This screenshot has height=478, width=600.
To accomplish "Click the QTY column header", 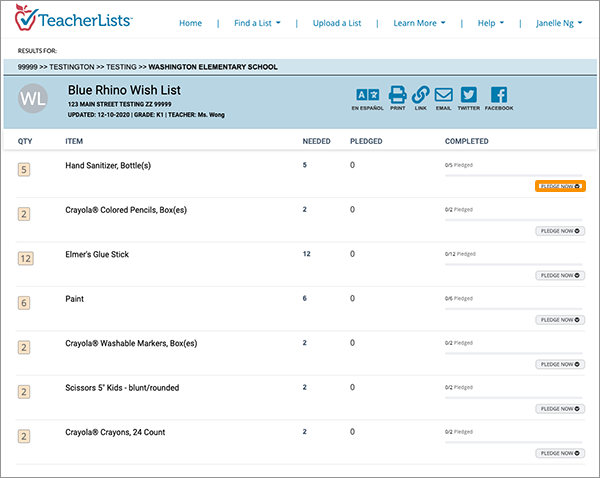I will pos(25,141).
